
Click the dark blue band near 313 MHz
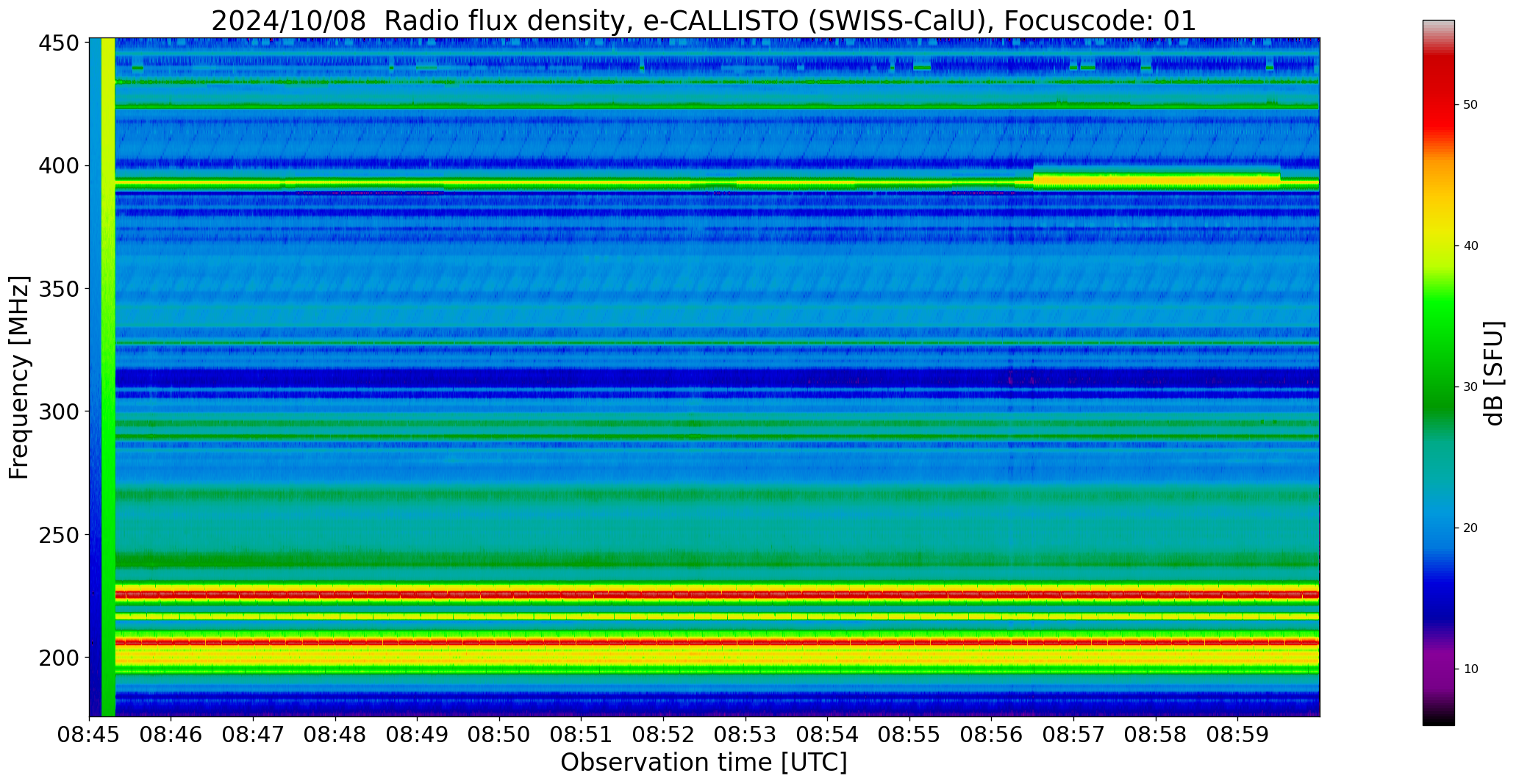pyautogui.click(x=717, y=378)
